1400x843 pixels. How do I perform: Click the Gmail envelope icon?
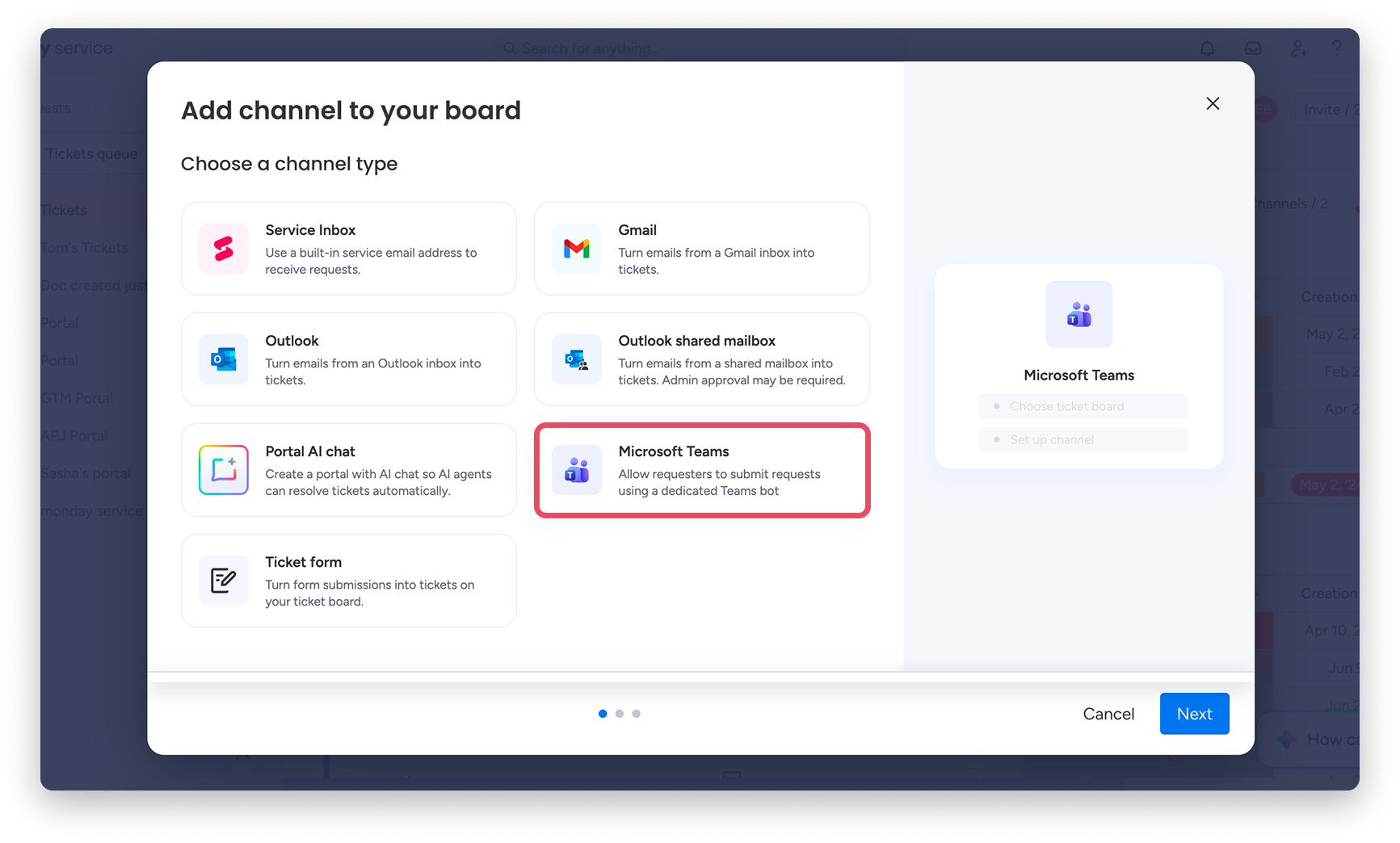tap(577, 249)
